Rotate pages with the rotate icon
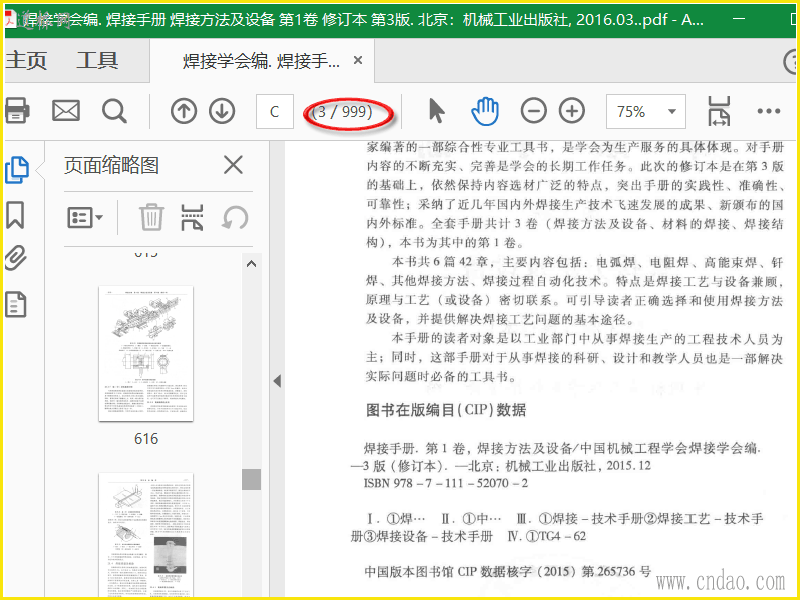The height and width of the screenshot is (600, 800). tap(235, 218)
